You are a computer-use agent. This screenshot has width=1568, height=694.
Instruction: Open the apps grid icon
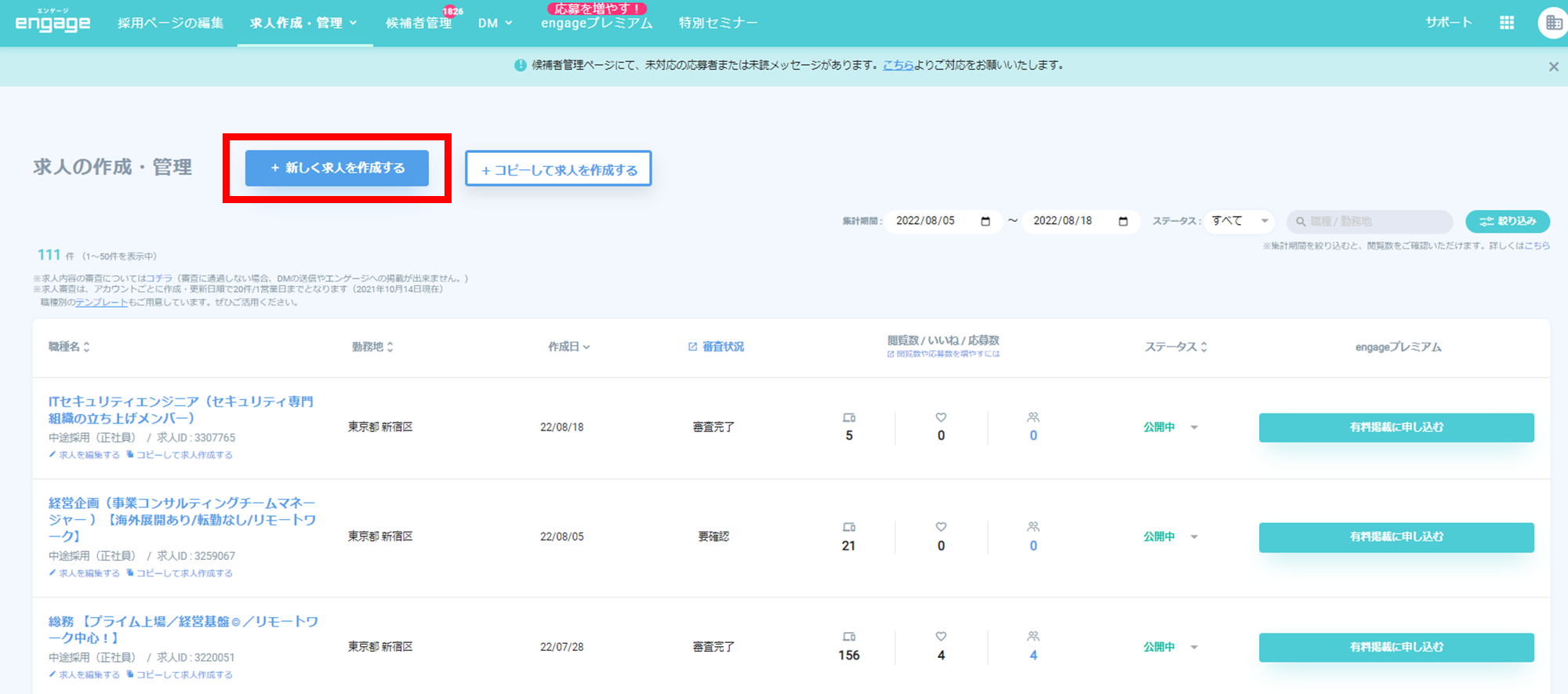click(x=1506, y=23)
